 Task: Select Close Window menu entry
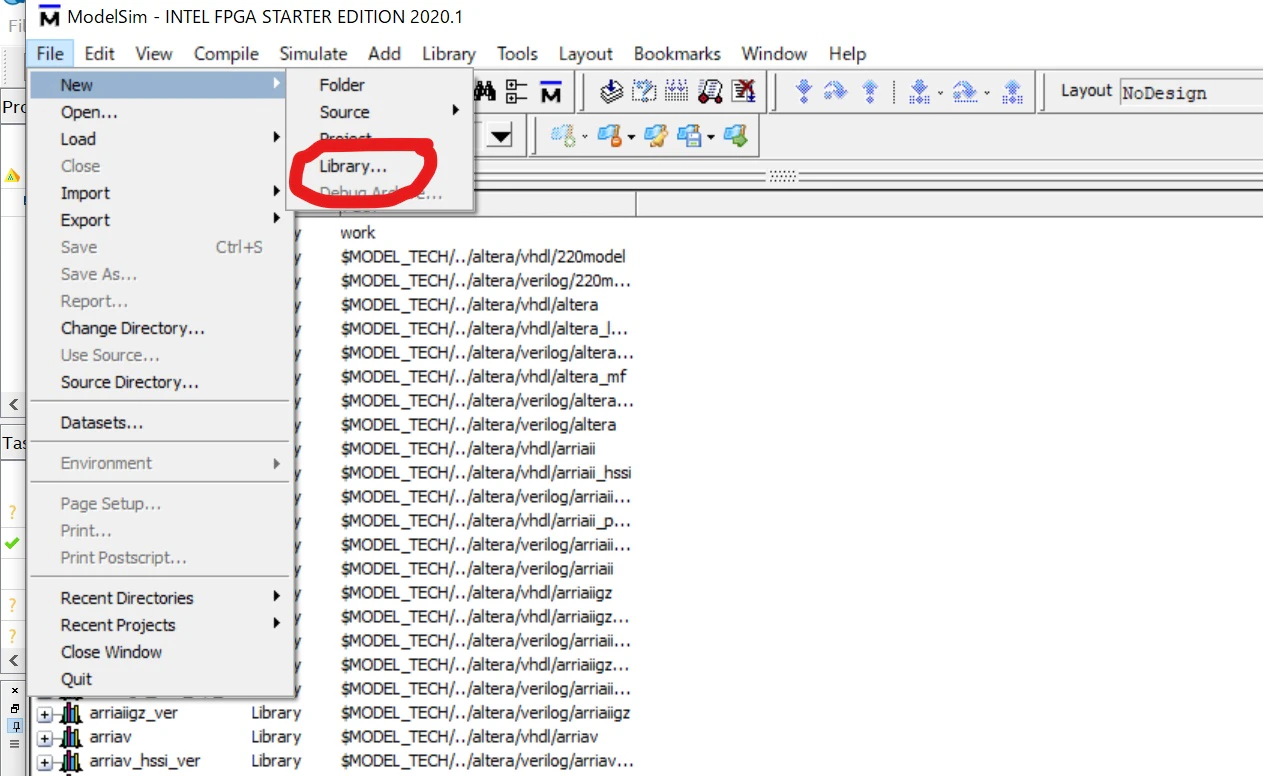click(111, 652)
